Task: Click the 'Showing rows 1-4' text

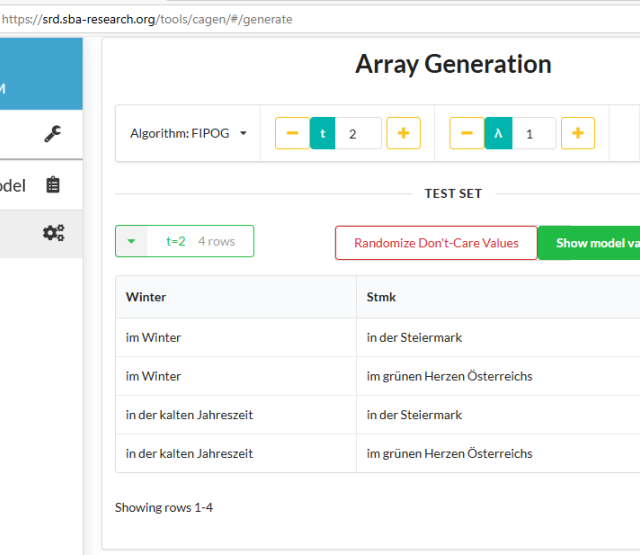Action: pyautogui.click(x=164, y=507)
